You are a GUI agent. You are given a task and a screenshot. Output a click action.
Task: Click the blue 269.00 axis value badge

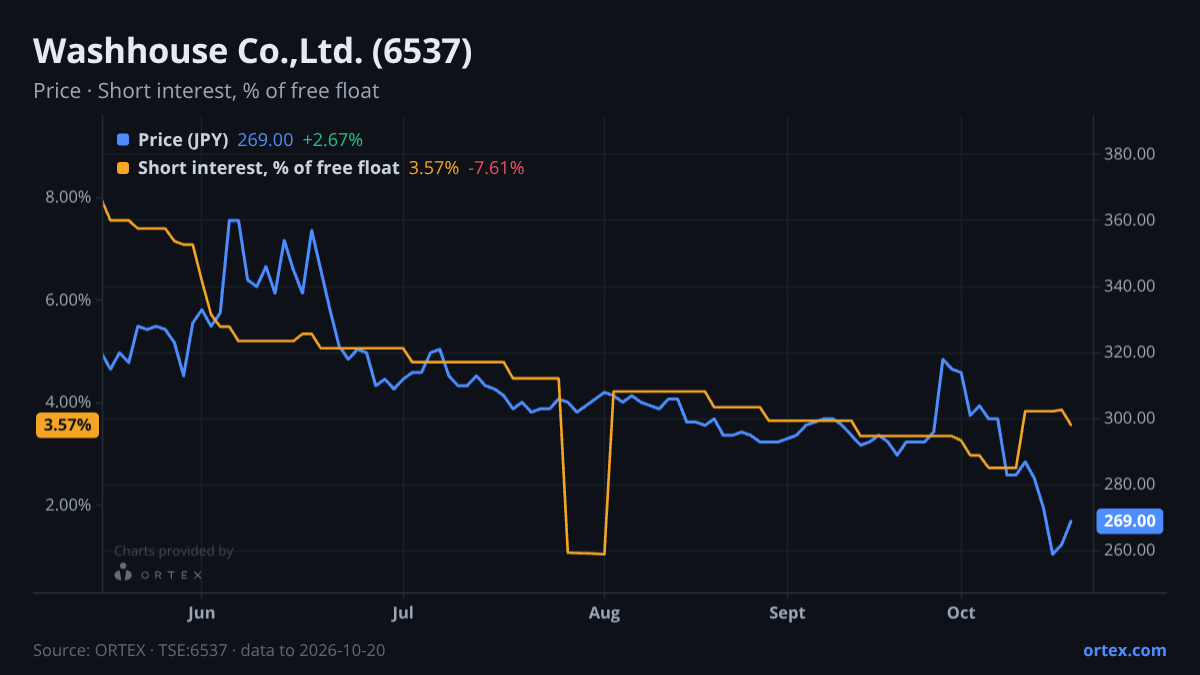[x=1130, y=521]
